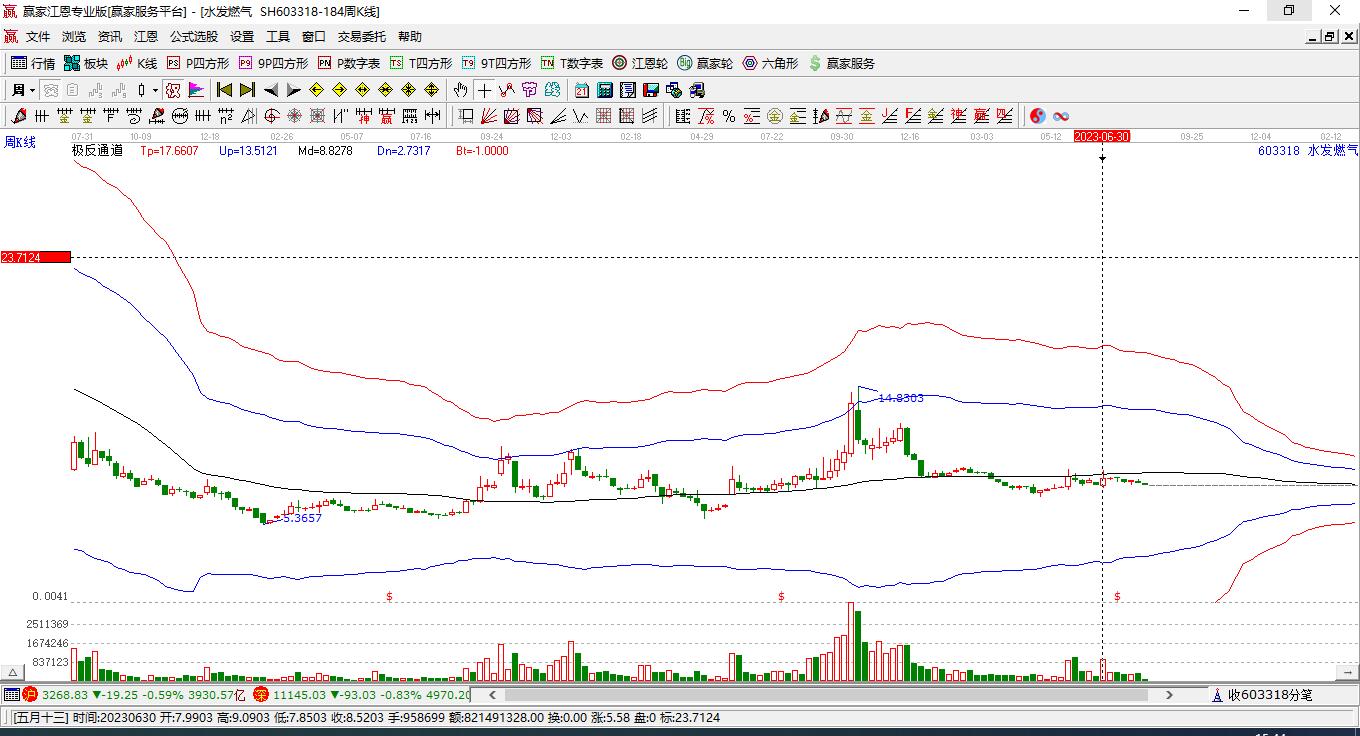Click the red-blue yin-yang icon
The width and height of the screenshot is (1360, 736).
[x=1038, y=116]
